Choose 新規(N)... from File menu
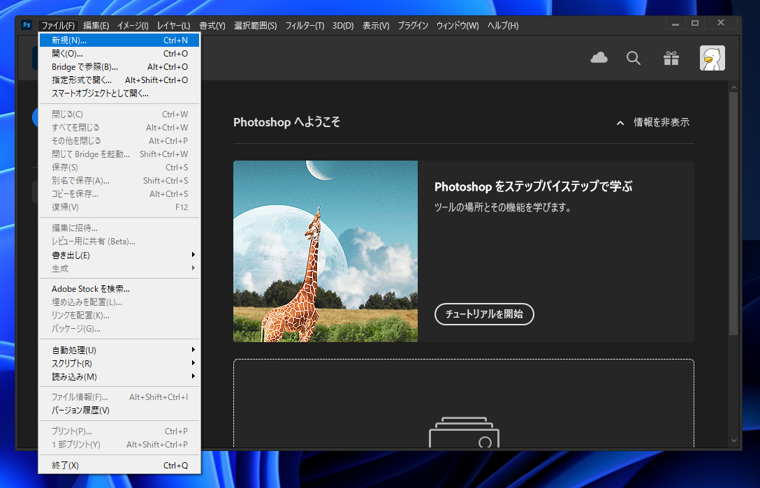This screenshot has height=488, width=760. click(x=119, y=40)
